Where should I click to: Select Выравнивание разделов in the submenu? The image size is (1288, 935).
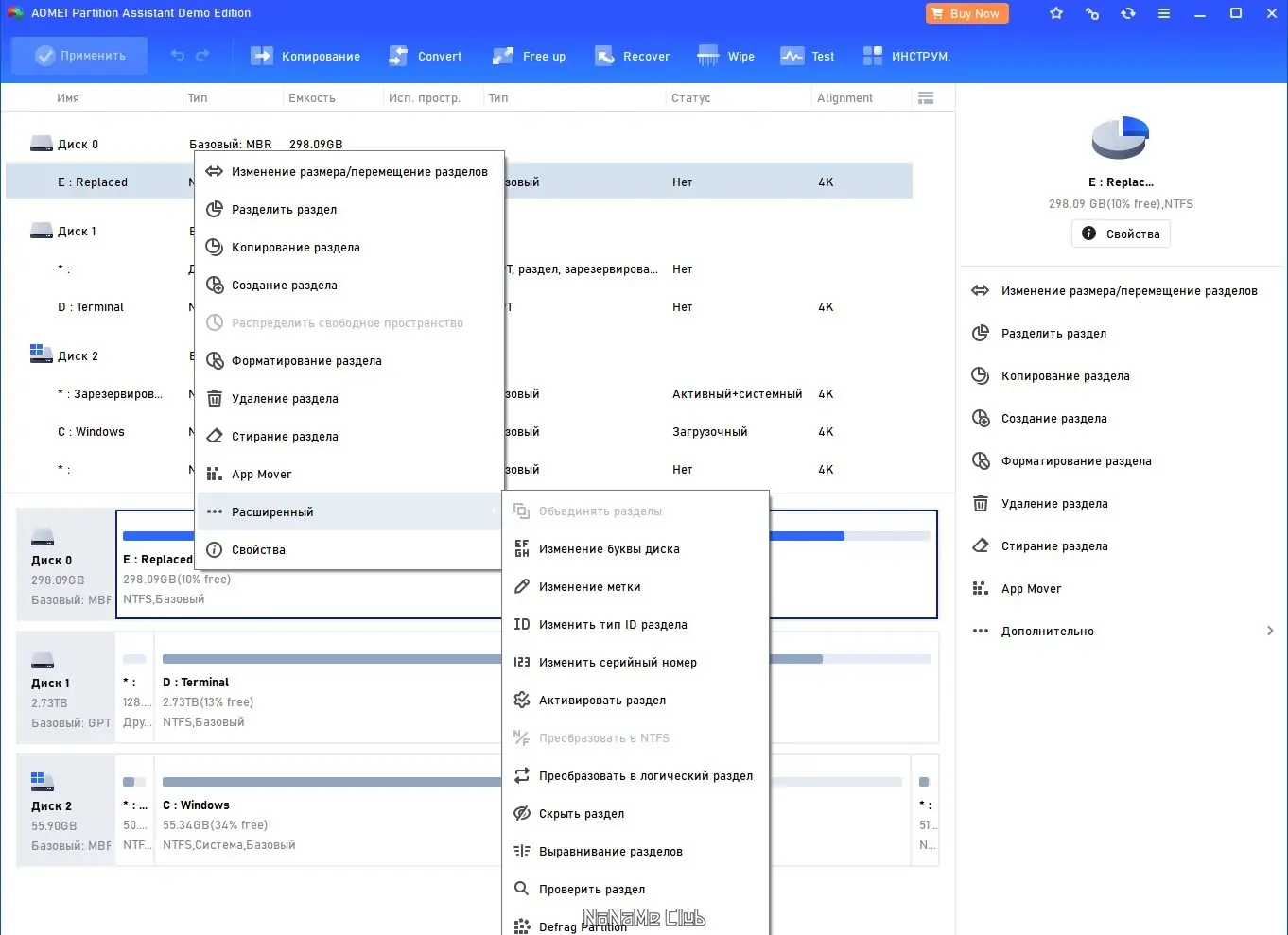(x=635, y=851)
